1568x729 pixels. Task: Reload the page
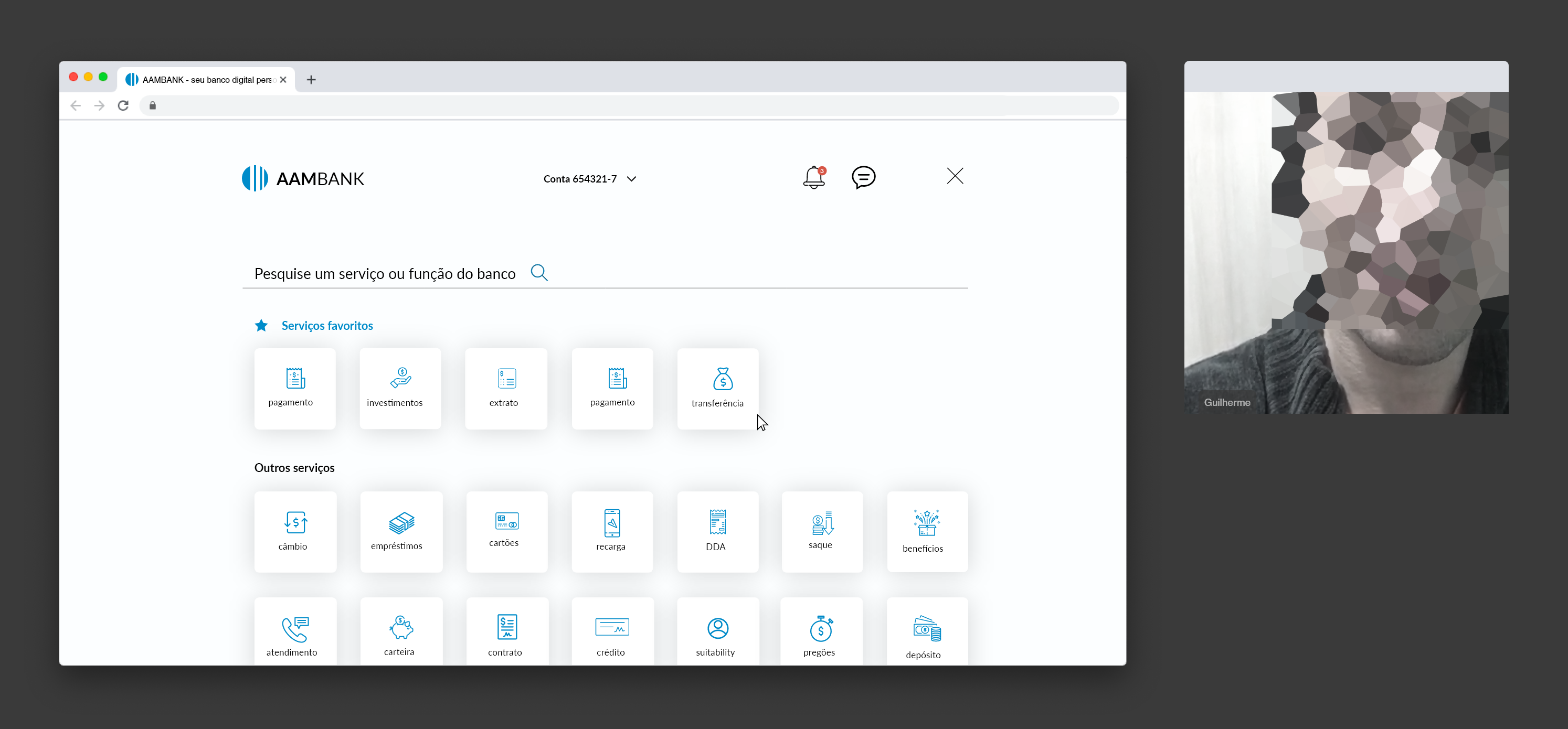pyautogui.click(x=123, y=106)
